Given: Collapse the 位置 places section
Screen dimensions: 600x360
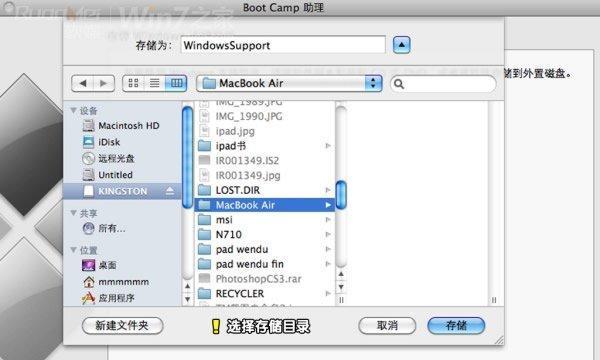Looking at the screenshot, I should [x=73, y=250].
